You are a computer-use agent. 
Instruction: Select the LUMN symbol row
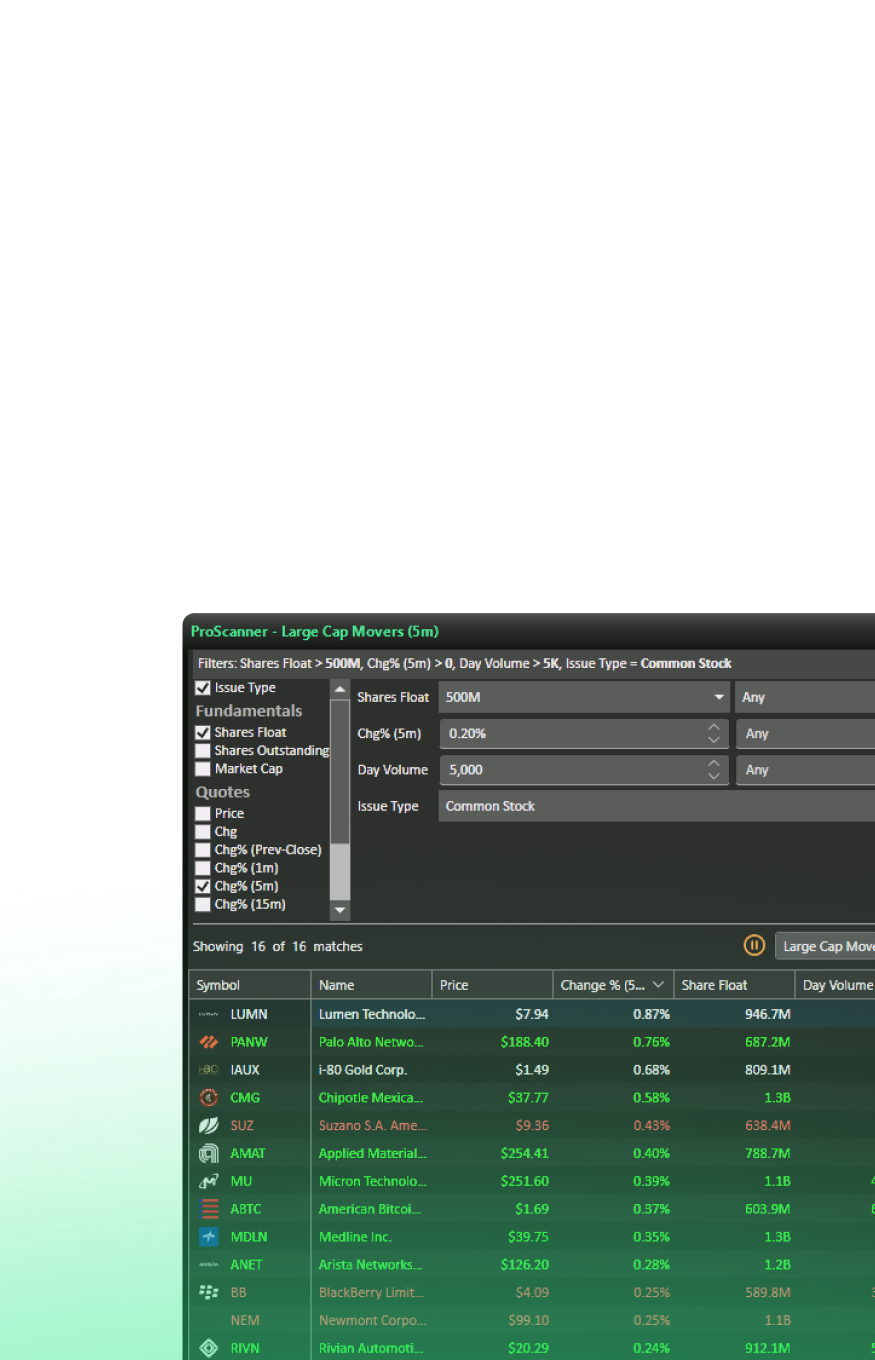pyautogui.click(x=532, y=1013)
